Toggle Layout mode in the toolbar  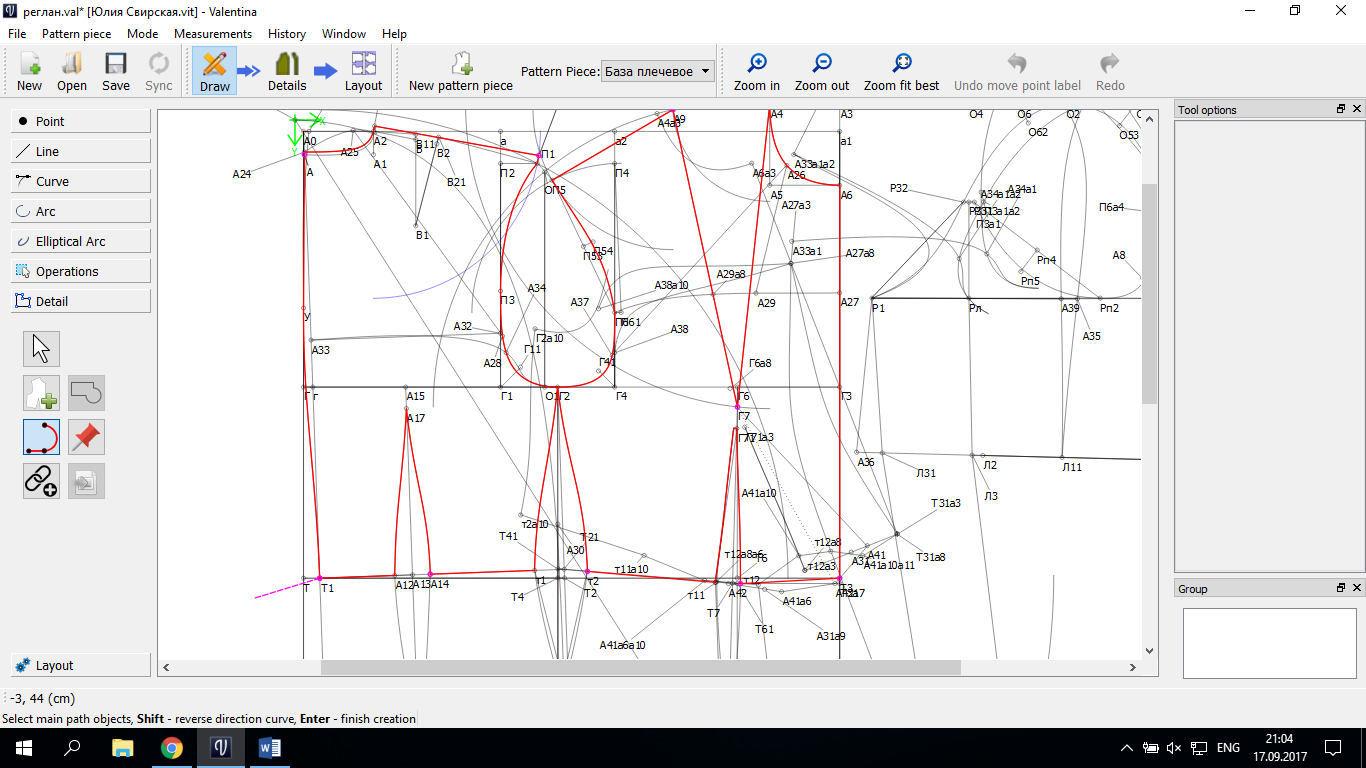click(363, 71)
